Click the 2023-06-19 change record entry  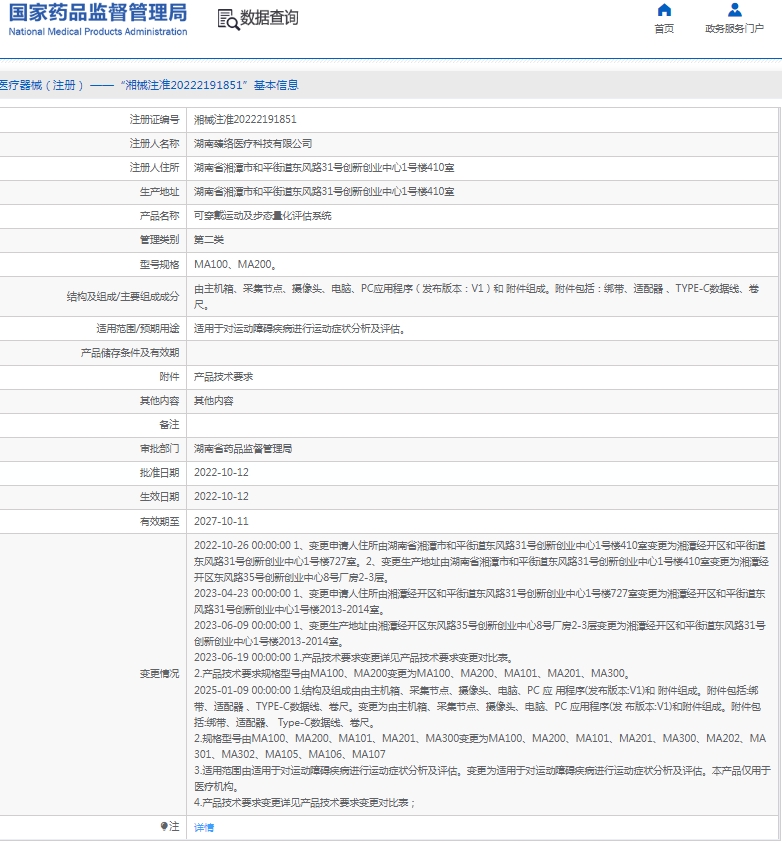[412, 666]
